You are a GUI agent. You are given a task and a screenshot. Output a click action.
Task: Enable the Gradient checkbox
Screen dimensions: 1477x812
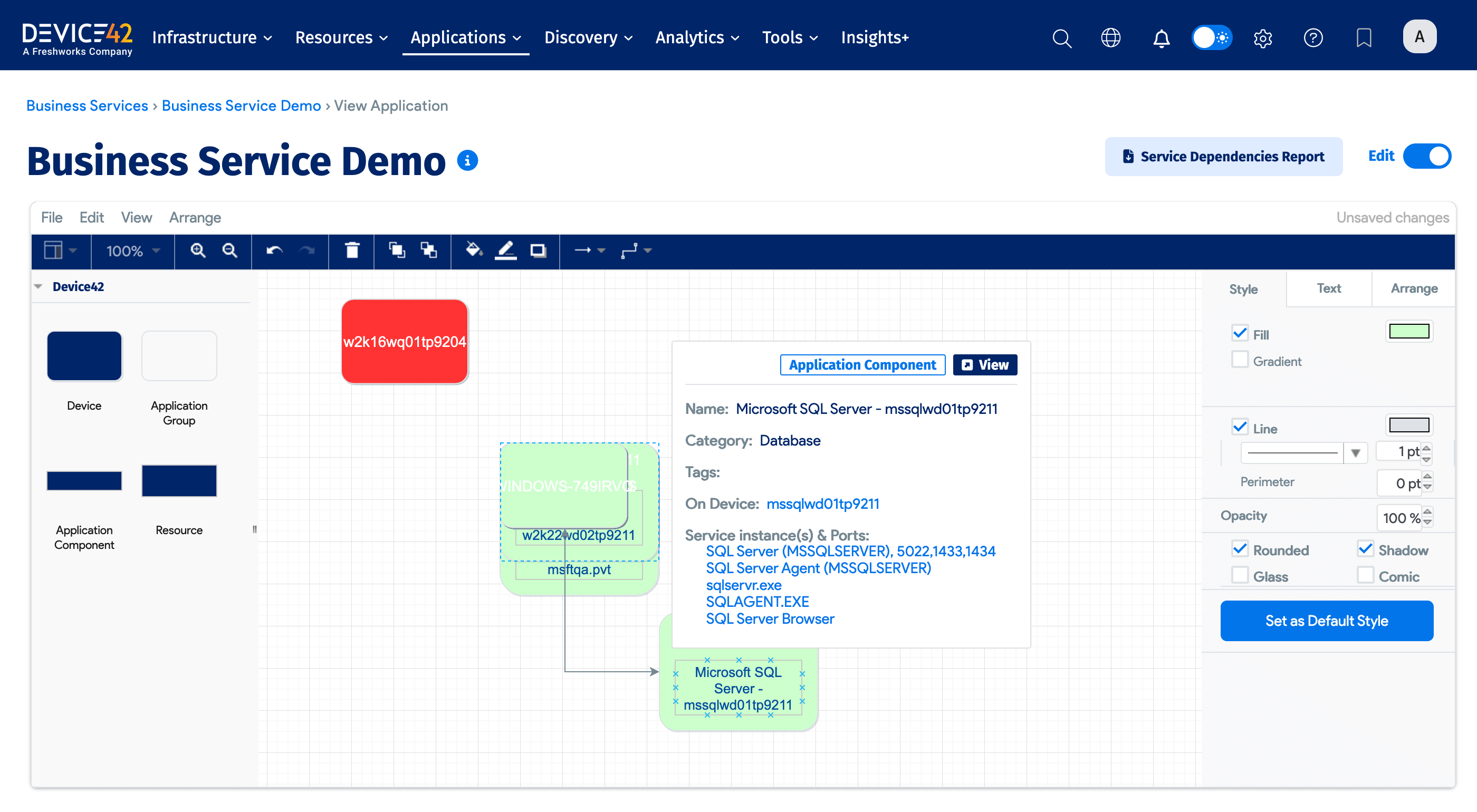click(x=1240, y=360)
